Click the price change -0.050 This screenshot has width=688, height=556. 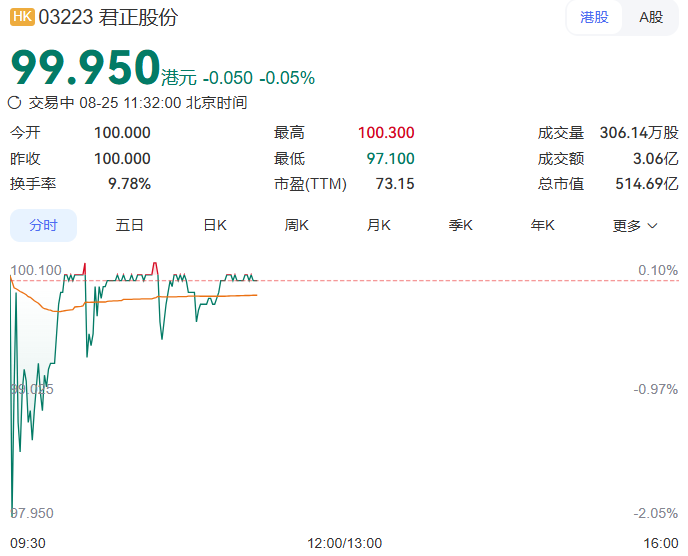(228, 78)
